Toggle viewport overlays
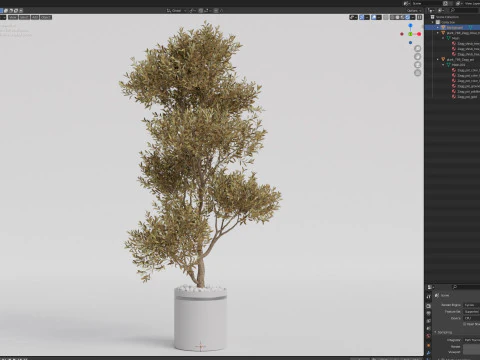Viewport: 480px width, 360px height. click(x=374, y=17)
